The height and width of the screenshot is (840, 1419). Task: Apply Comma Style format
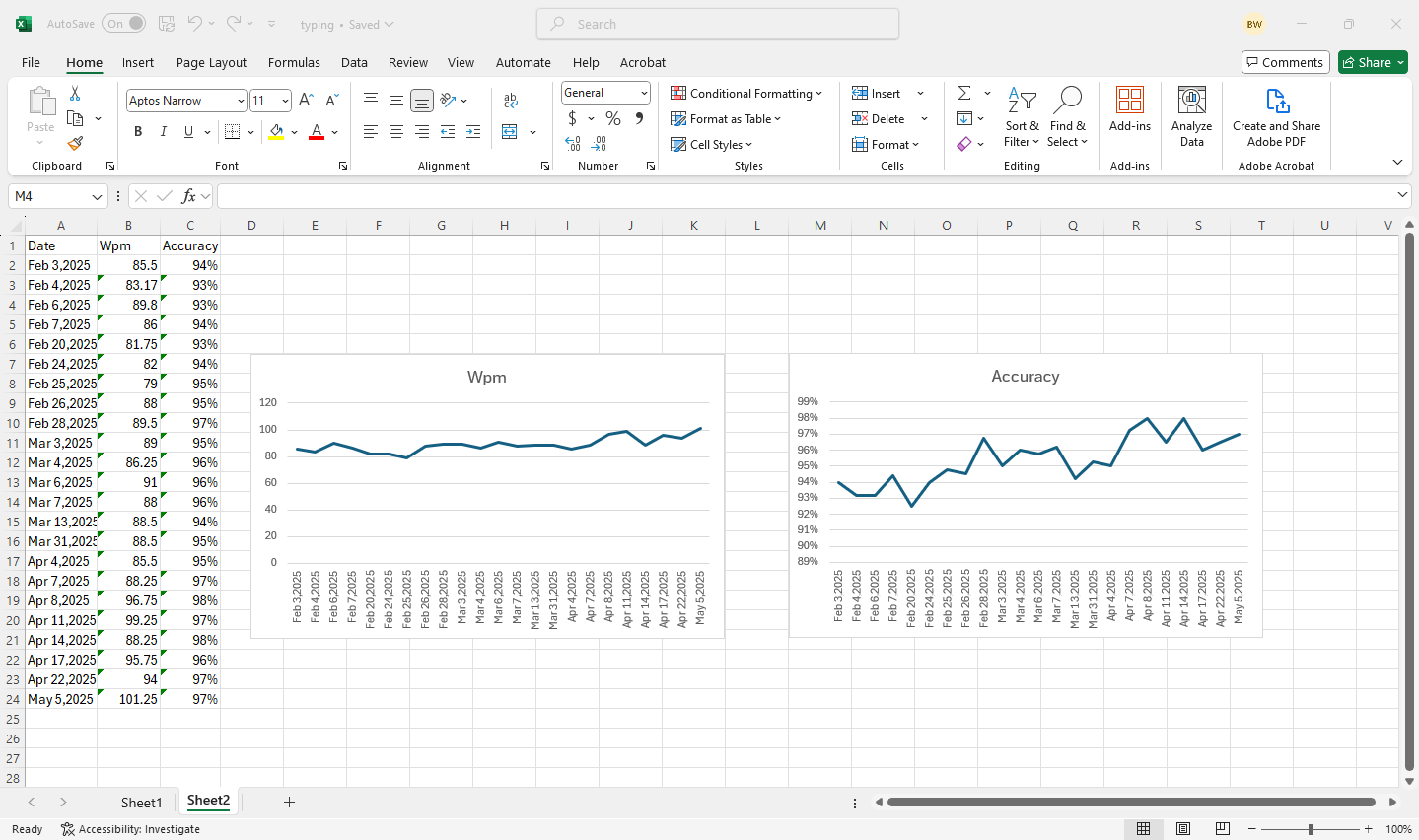(x=639, y=118)
